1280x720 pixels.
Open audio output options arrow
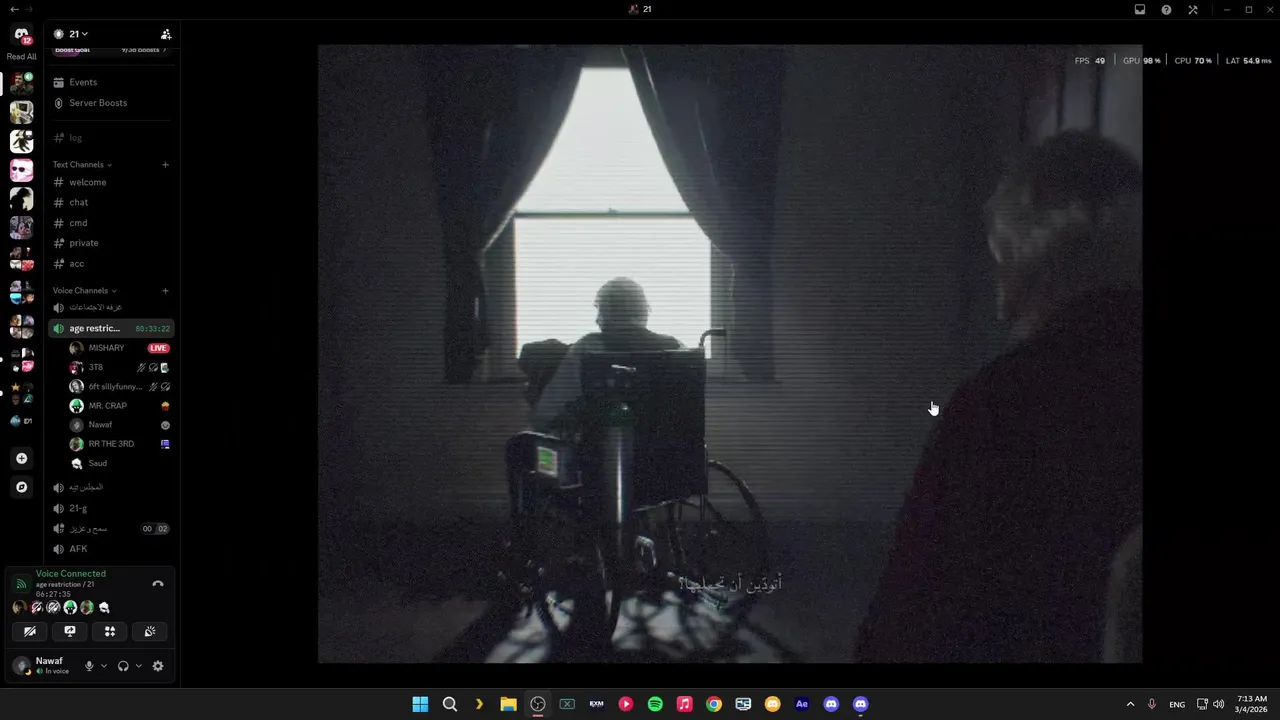[138, 666]
